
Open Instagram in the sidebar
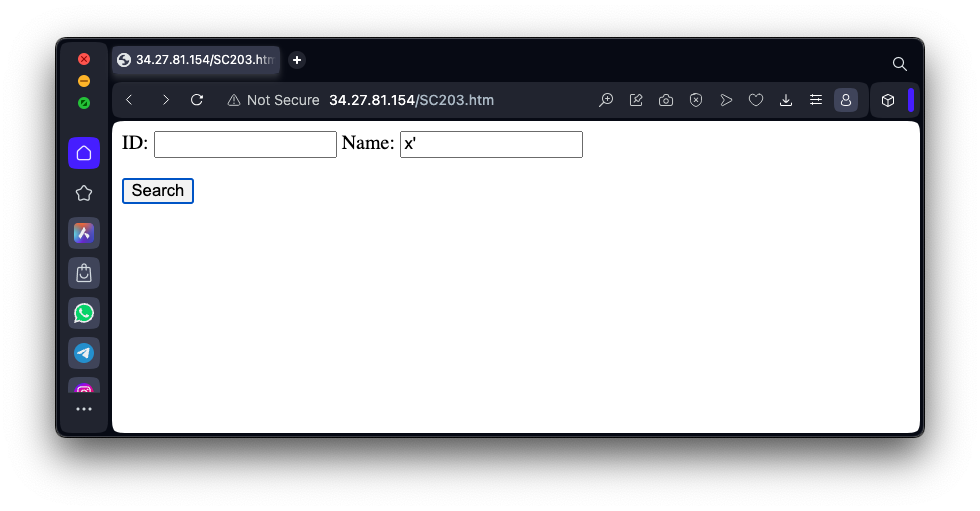(x=84, y=386)
